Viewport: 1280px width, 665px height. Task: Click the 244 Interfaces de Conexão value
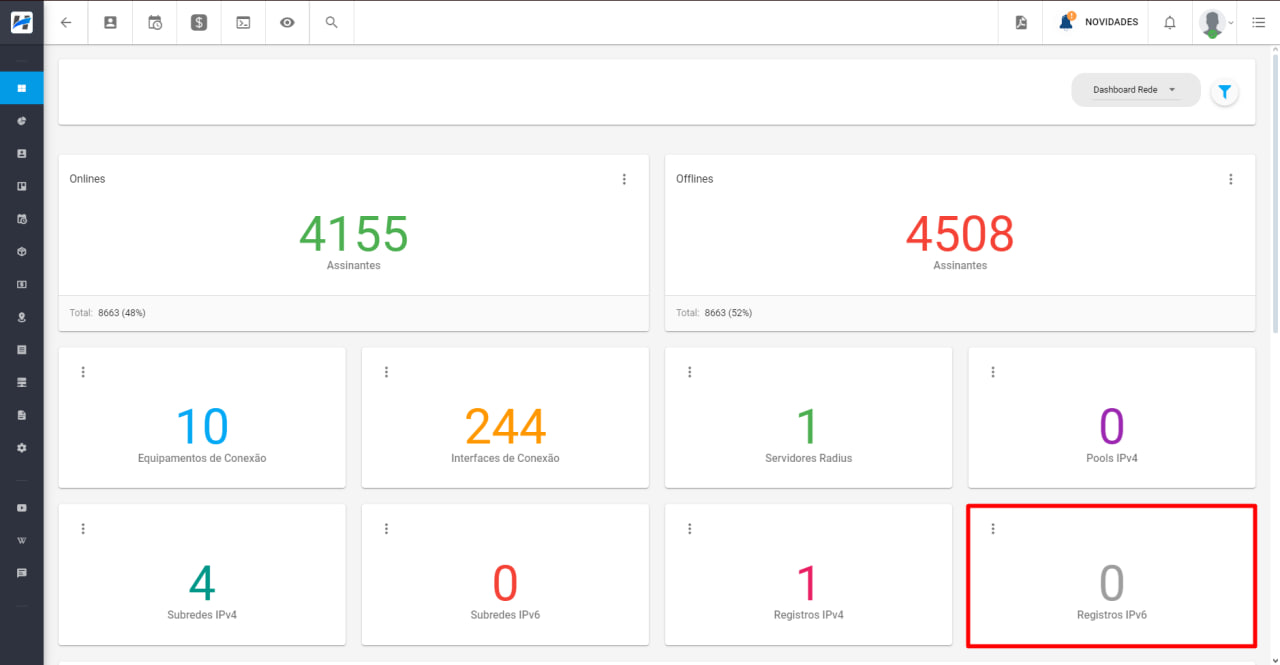505,427
